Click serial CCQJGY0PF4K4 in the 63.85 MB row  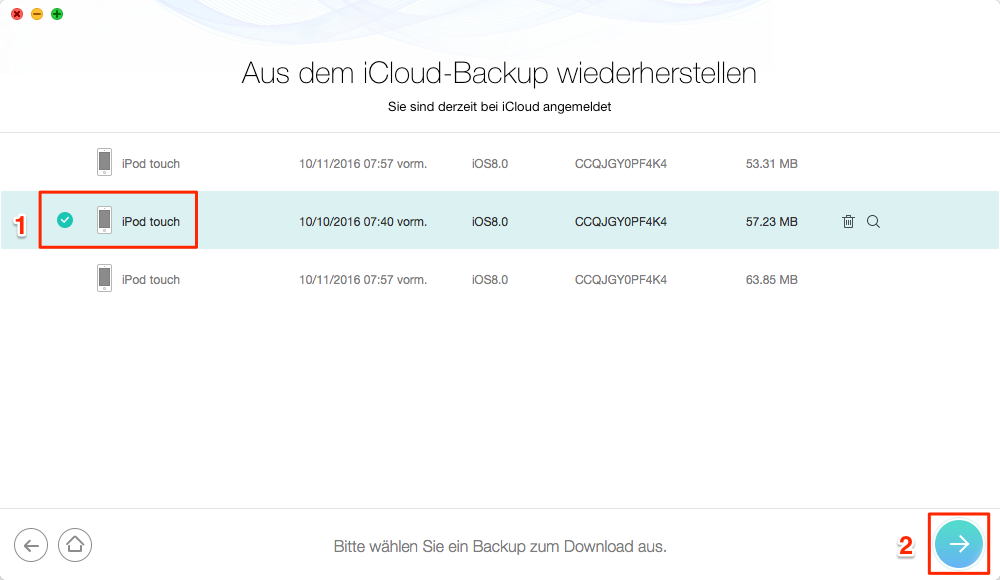click(621, 280)
